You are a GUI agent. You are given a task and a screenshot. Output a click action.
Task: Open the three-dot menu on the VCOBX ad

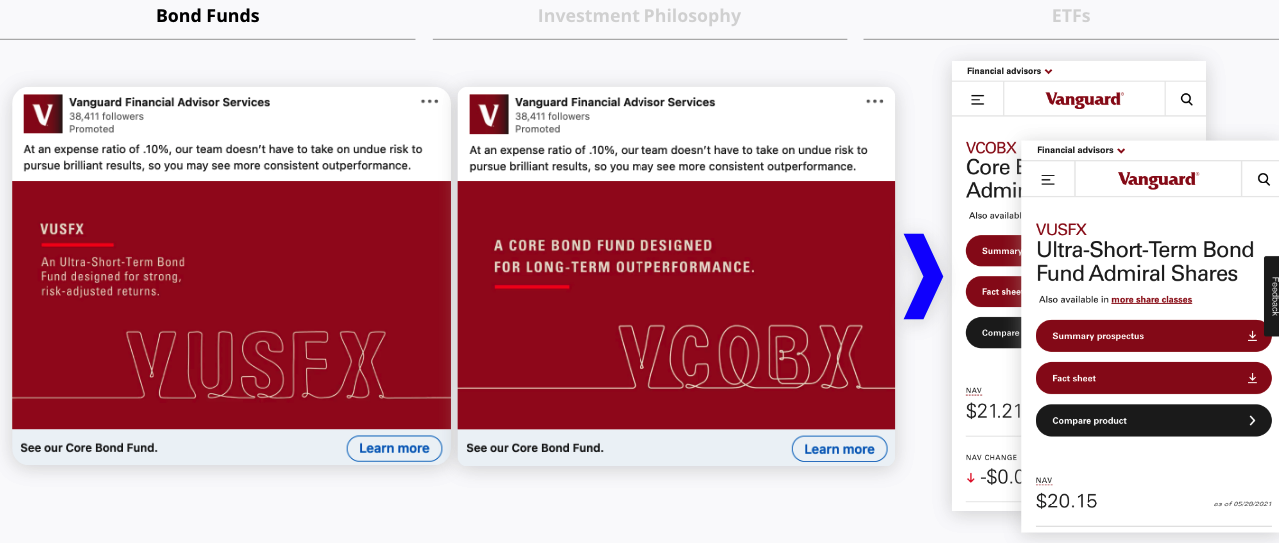875,101
